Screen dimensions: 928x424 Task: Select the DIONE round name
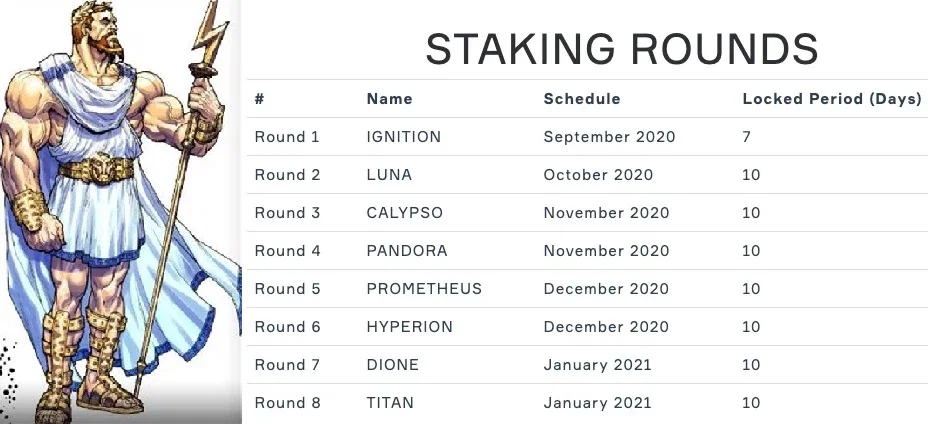coord(392,364)
